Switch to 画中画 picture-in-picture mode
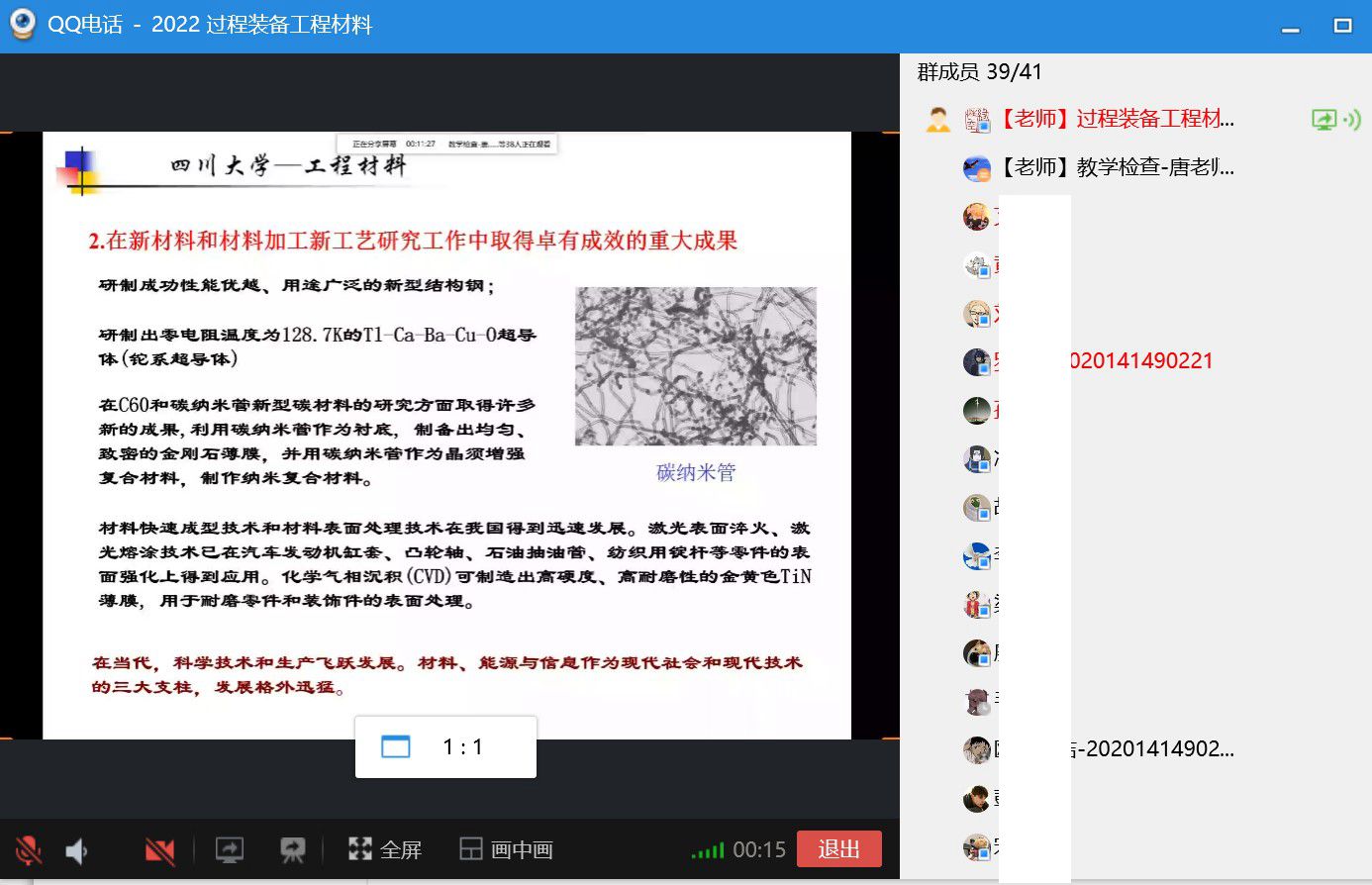Screen dimensions: 1372x885 507,849
